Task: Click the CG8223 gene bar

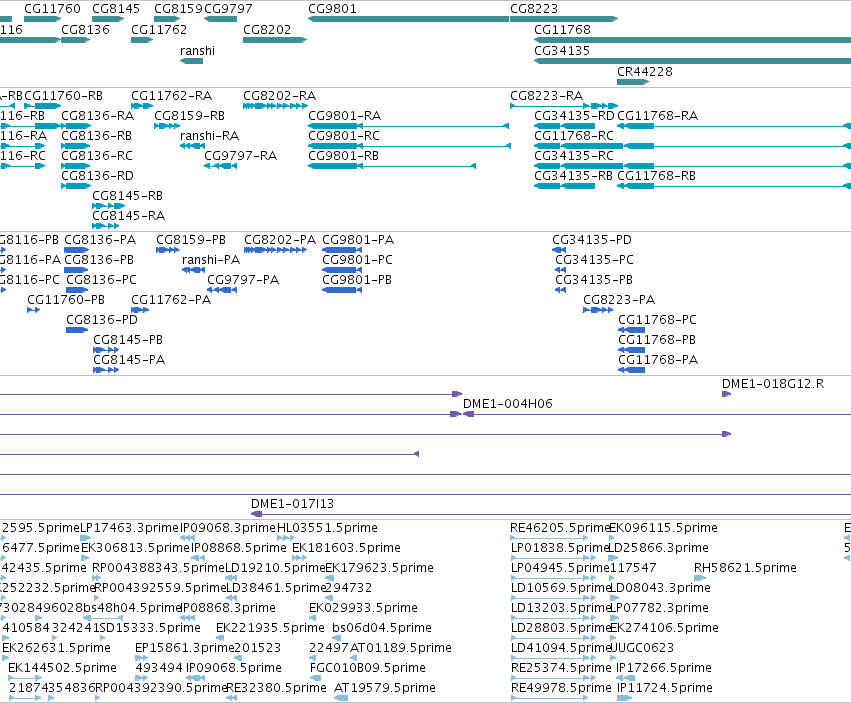Action: coord(564,19)
